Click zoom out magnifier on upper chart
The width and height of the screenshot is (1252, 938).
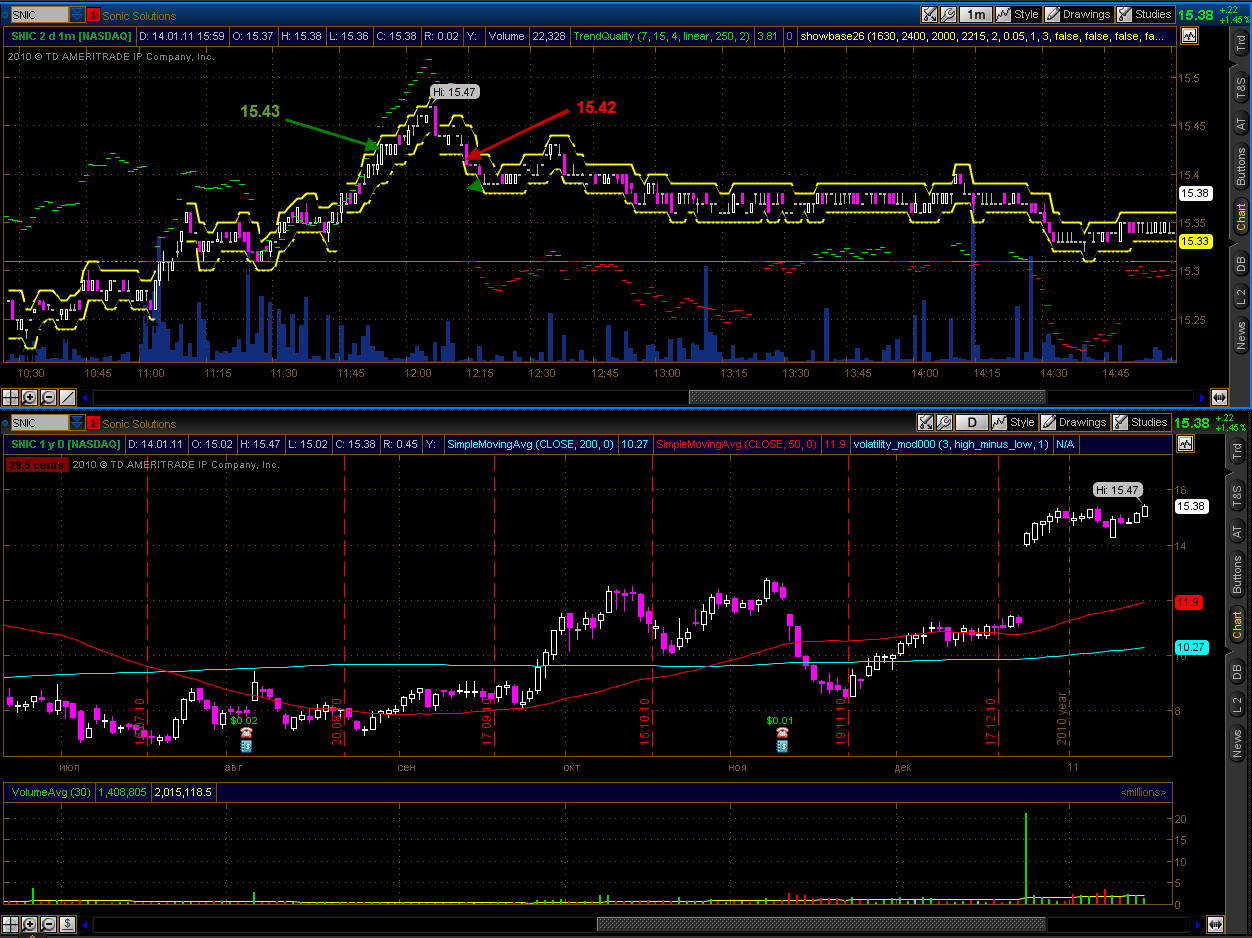coord(48,397)
